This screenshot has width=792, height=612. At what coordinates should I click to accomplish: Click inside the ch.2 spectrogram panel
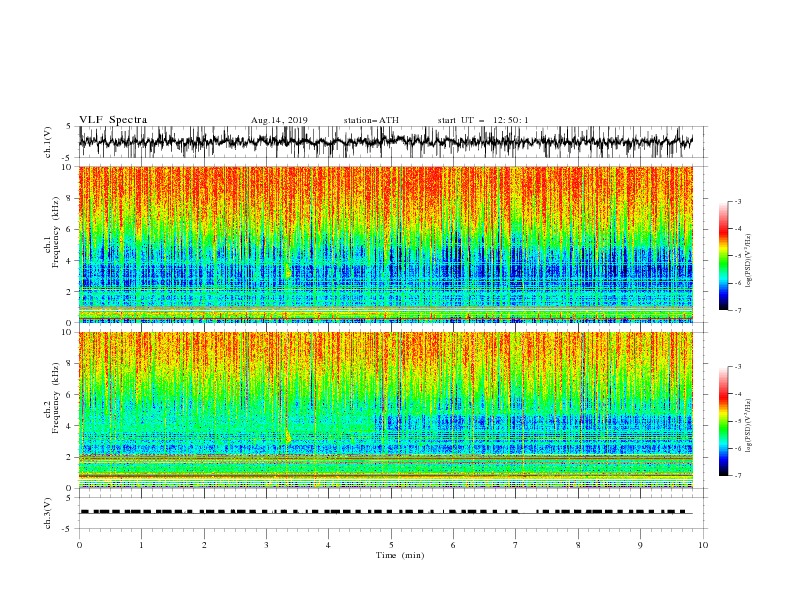click(386, 410)
